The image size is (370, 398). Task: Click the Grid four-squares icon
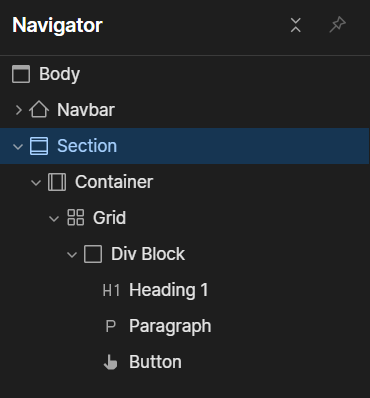point(76,218)
